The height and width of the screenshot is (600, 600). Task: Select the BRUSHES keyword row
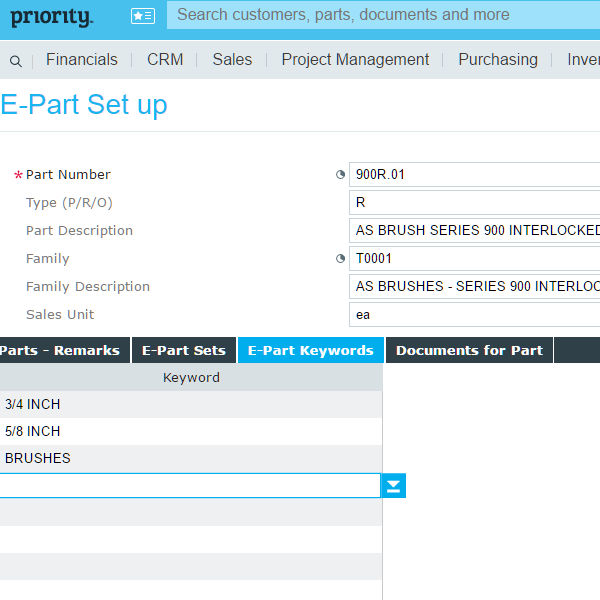190,458
